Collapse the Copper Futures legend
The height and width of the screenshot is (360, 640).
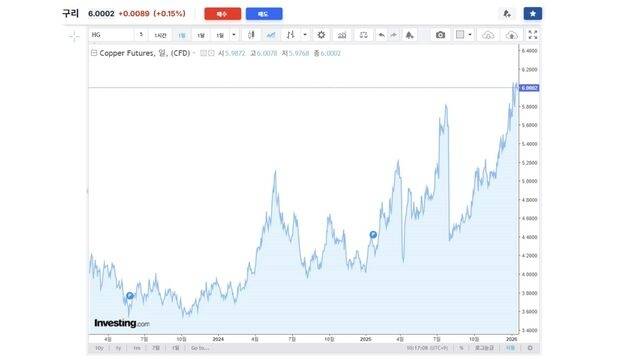(x=94, y=53)
